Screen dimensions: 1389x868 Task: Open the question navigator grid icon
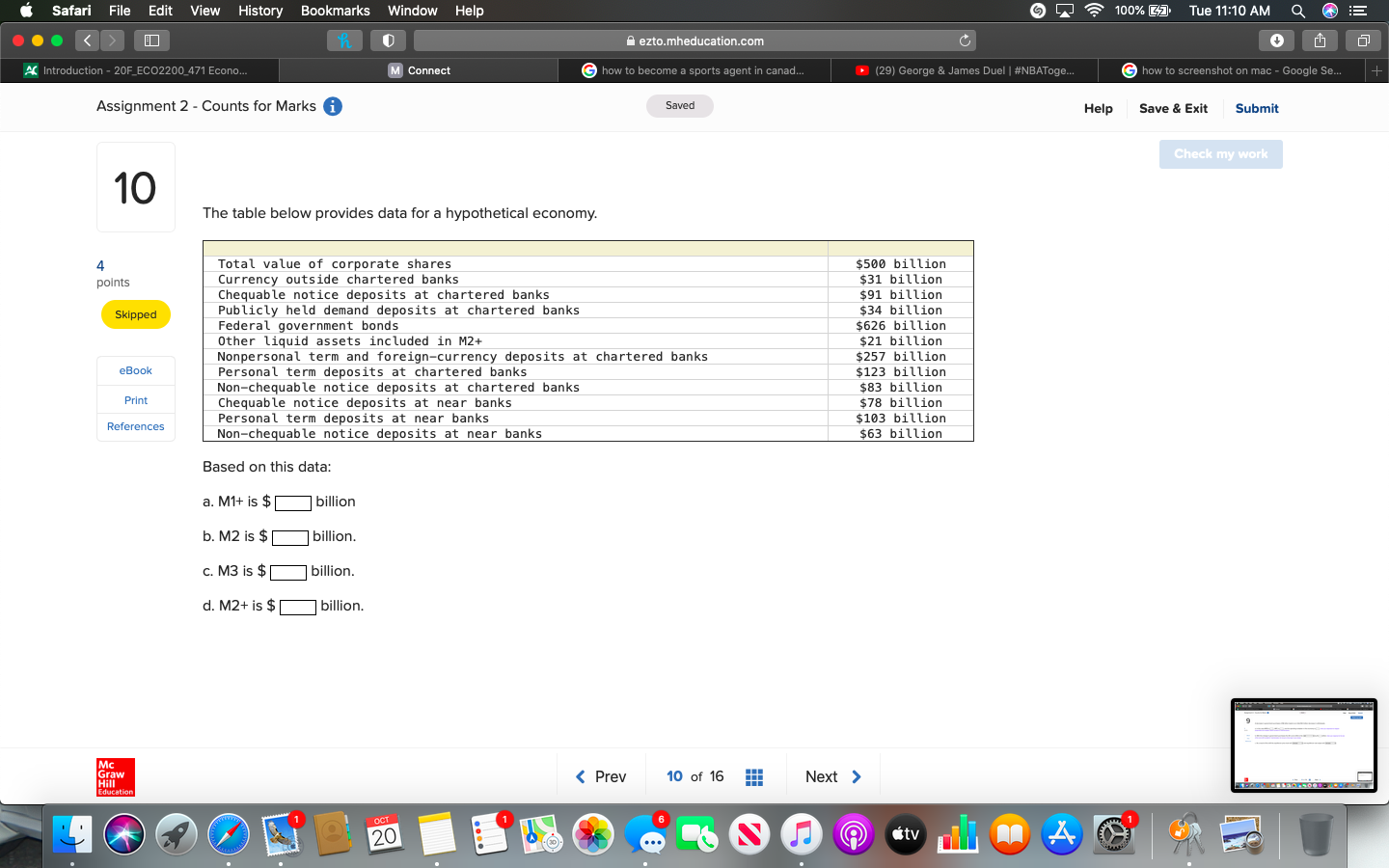tap(754, 776)
